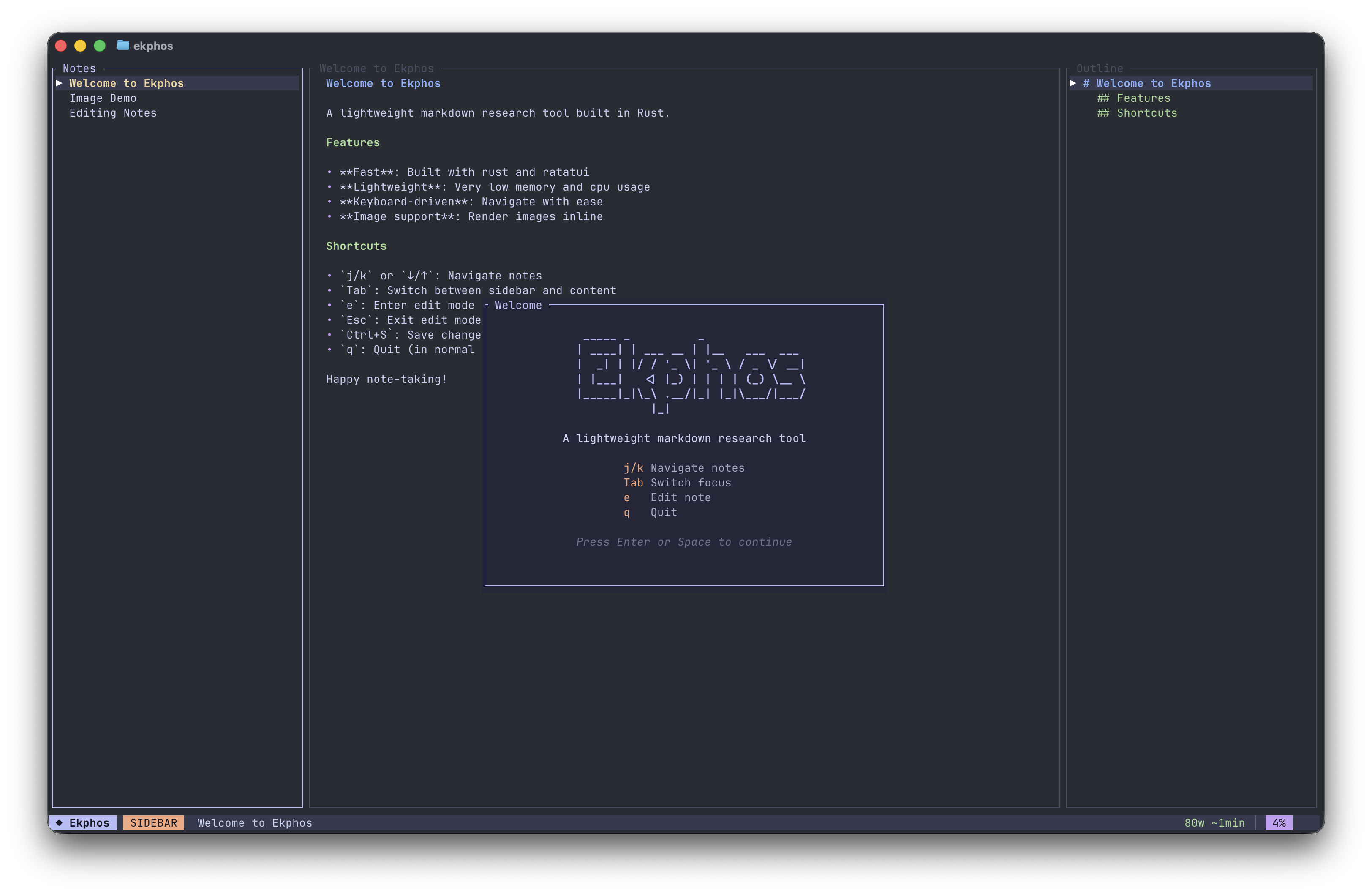Click the 4% scroll position indicator
This screenshot has height=896, width=1372.
pos(1278,823)
